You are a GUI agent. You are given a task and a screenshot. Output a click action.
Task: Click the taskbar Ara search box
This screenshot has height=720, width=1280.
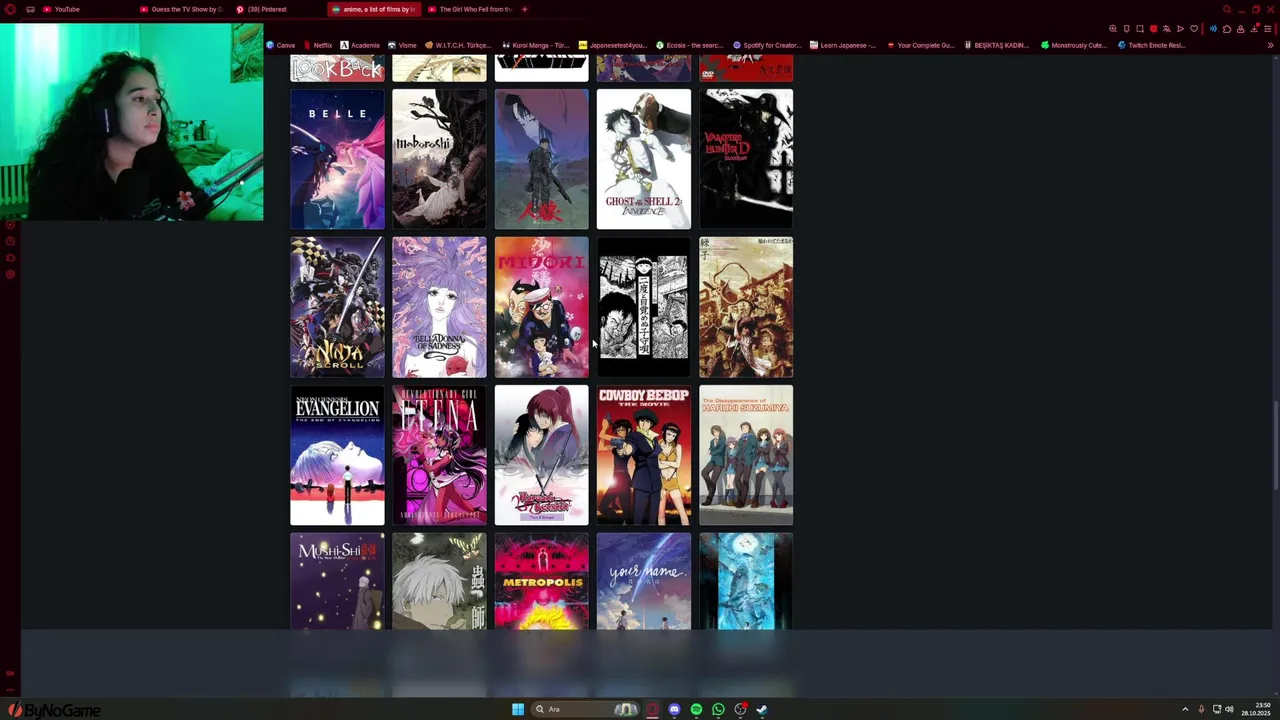[585, 709]
